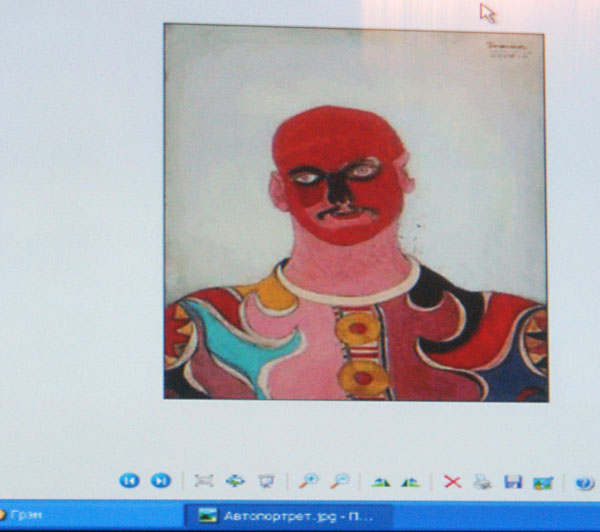Go to the next image
Viewport: 600px width, 532px height.
161,481
